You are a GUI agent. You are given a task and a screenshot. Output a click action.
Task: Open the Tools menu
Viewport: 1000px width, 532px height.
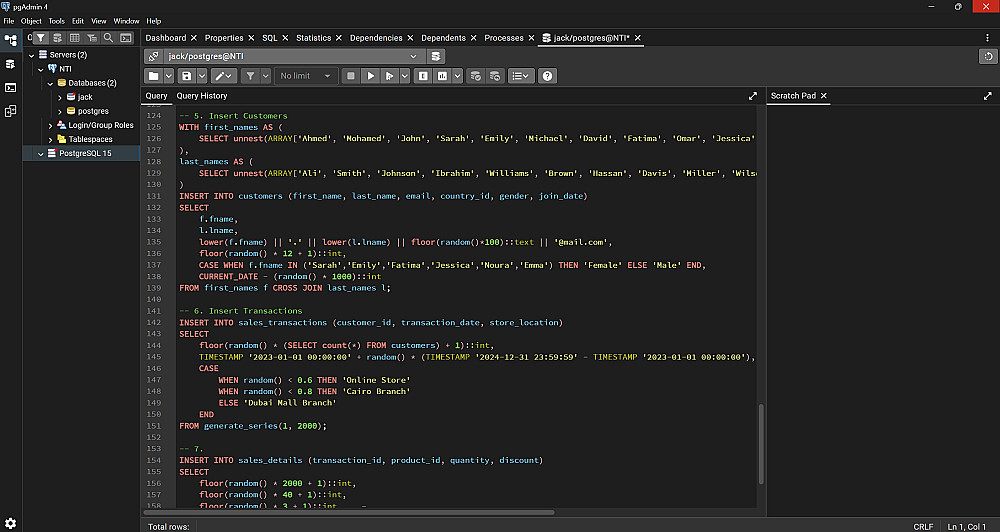(56, 20)
